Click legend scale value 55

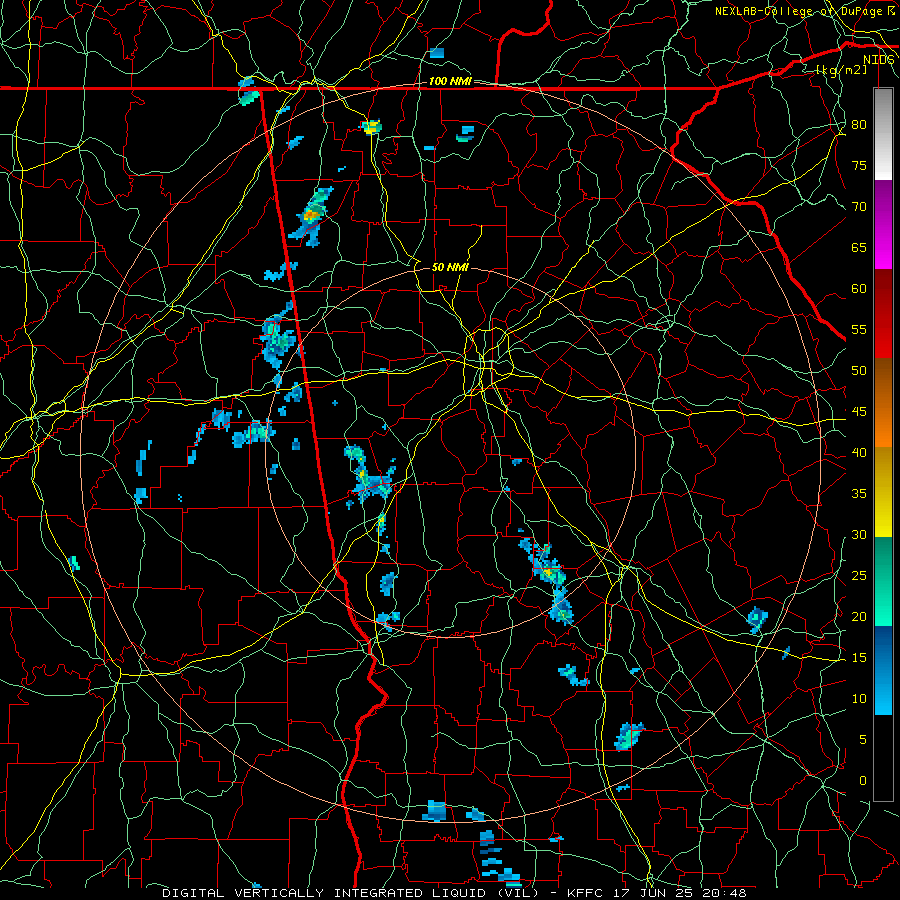coord(859,329)
